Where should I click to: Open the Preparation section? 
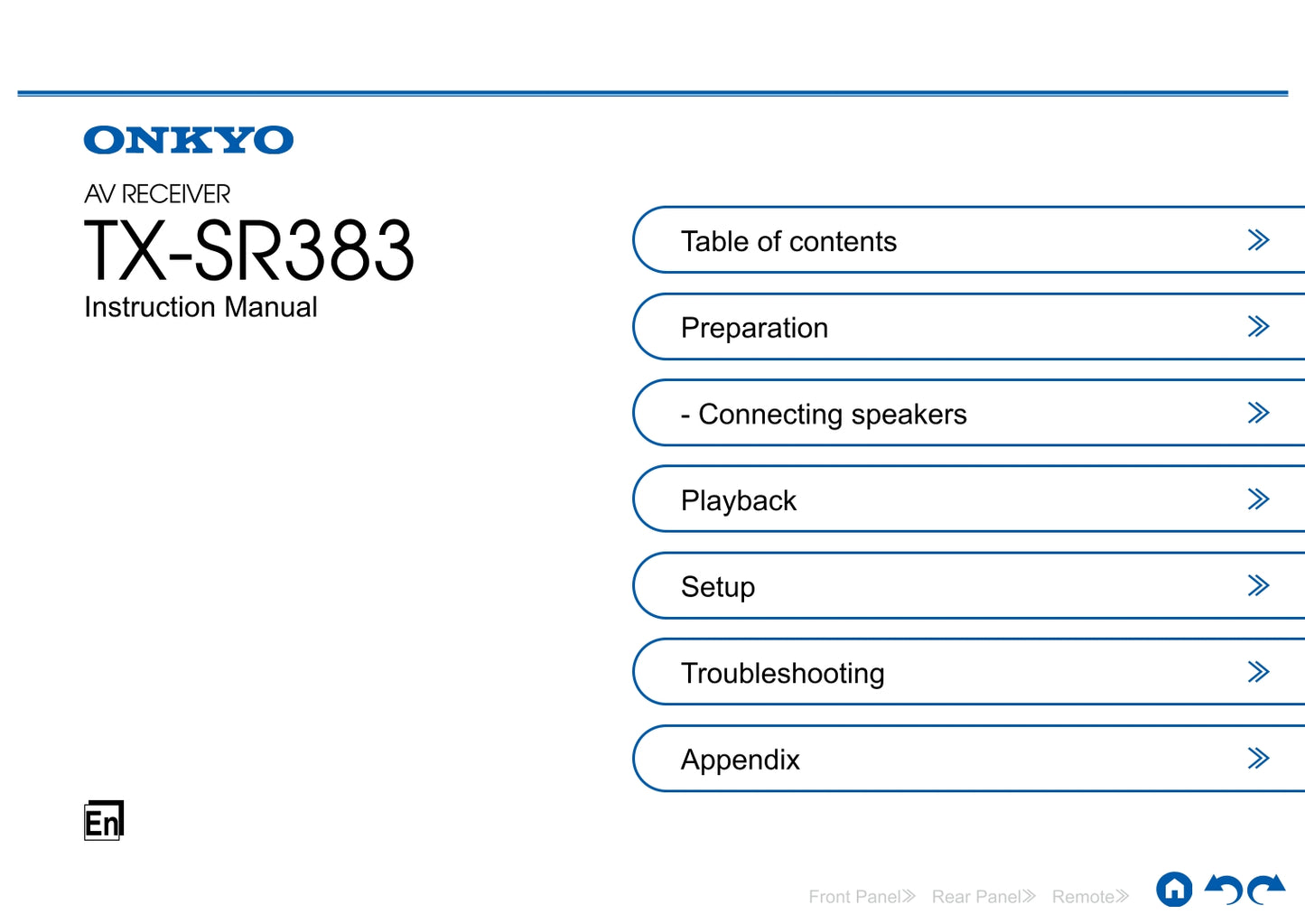point(754,328)
